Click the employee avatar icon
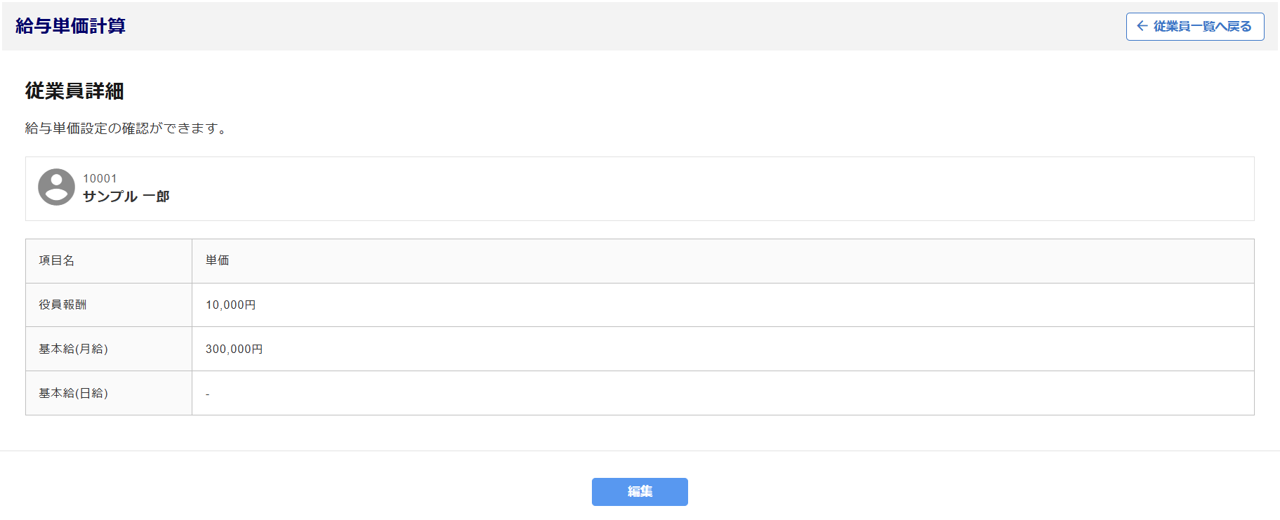 pyautogui.click(x=56, y=187)
